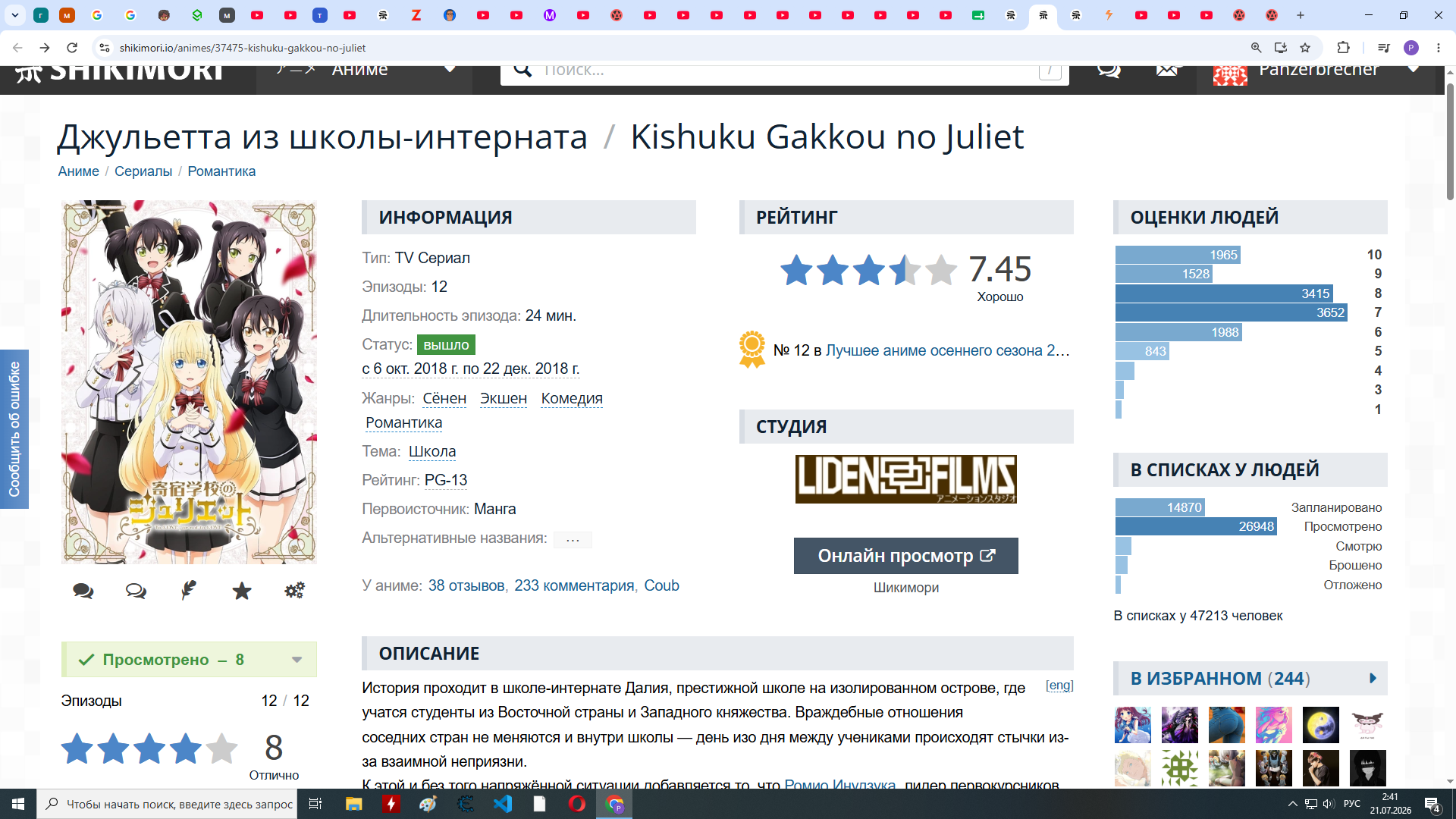Reload the page with browser refresh button
The width and height of the screenshot is (1456, 819).
point(72,48)
